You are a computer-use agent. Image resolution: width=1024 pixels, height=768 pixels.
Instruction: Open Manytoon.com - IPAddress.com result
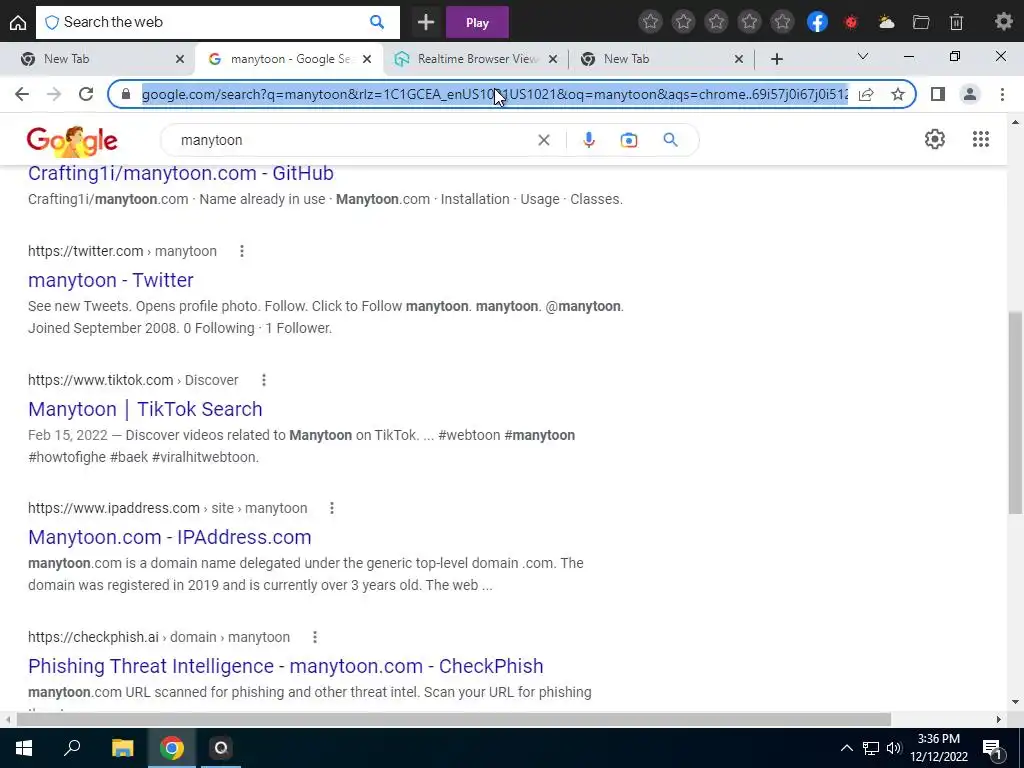170,537
